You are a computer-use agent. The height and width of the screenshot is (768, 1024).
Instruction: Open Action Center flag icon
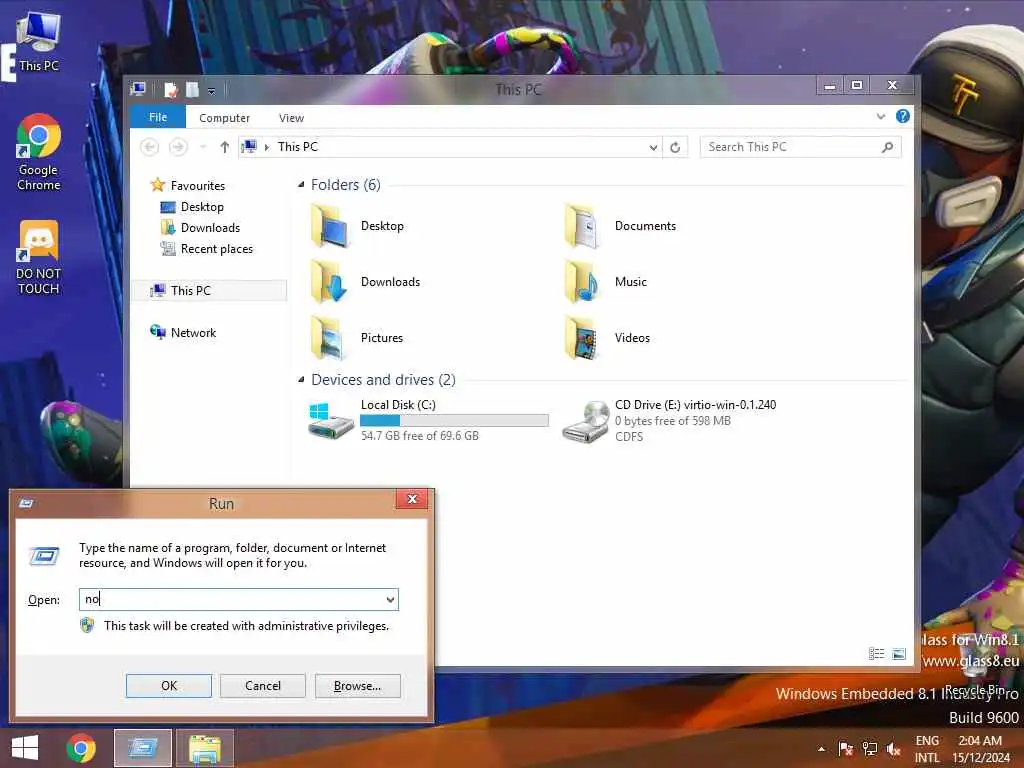pyautogui.click(x=846, y=749)
